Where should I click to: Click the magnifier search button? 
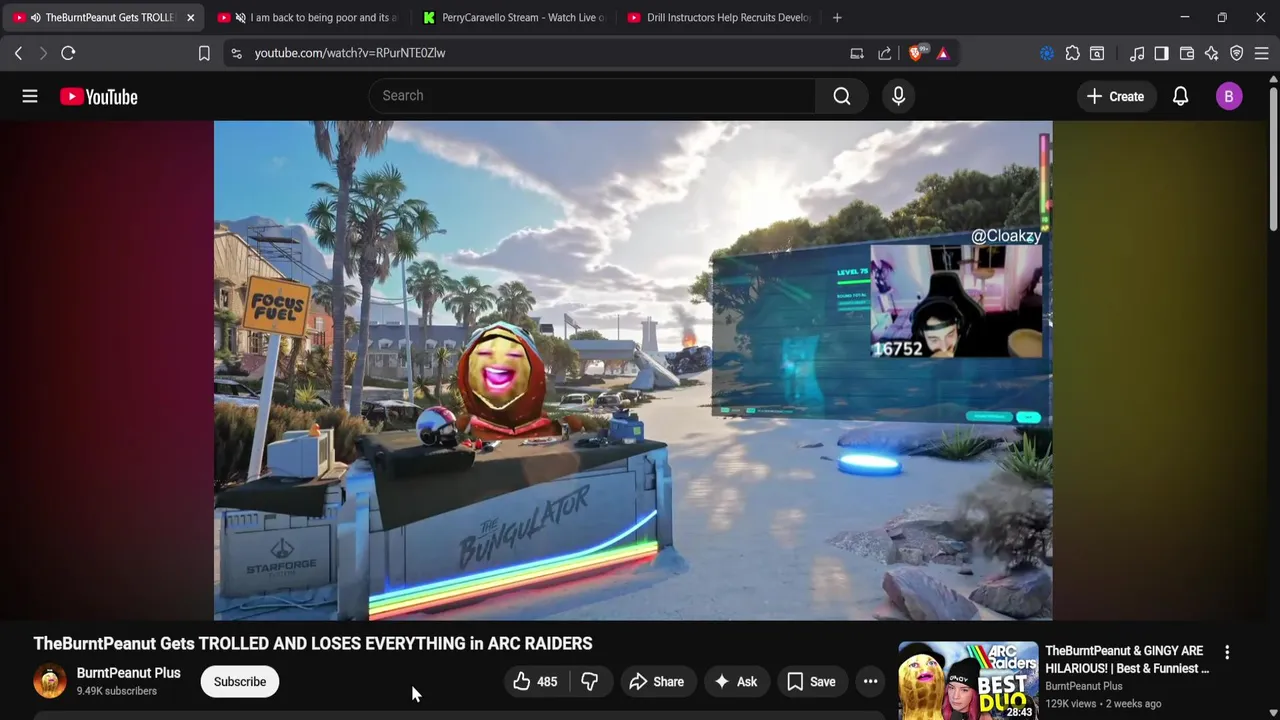click(842, 96)
